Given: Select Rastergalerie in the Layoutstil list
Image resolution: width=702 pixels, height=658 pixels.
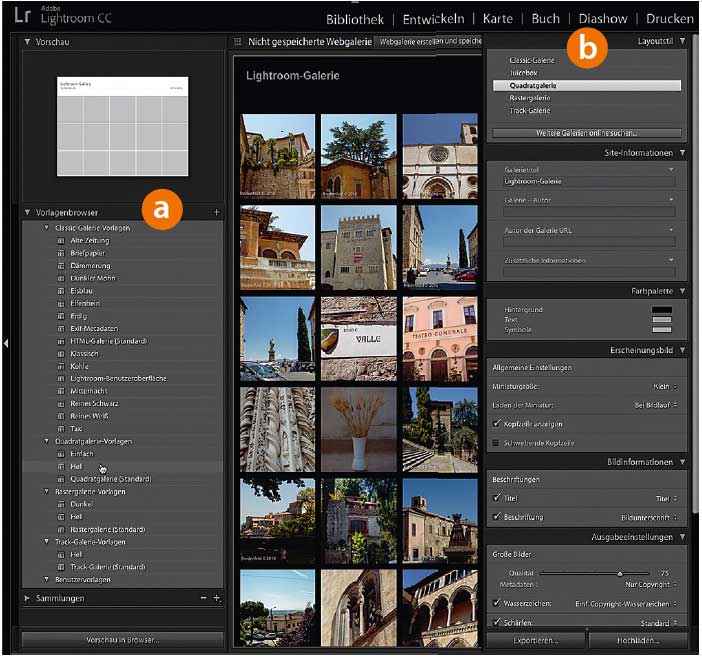Looking at the screenshot, I should [x=532, y=98].
